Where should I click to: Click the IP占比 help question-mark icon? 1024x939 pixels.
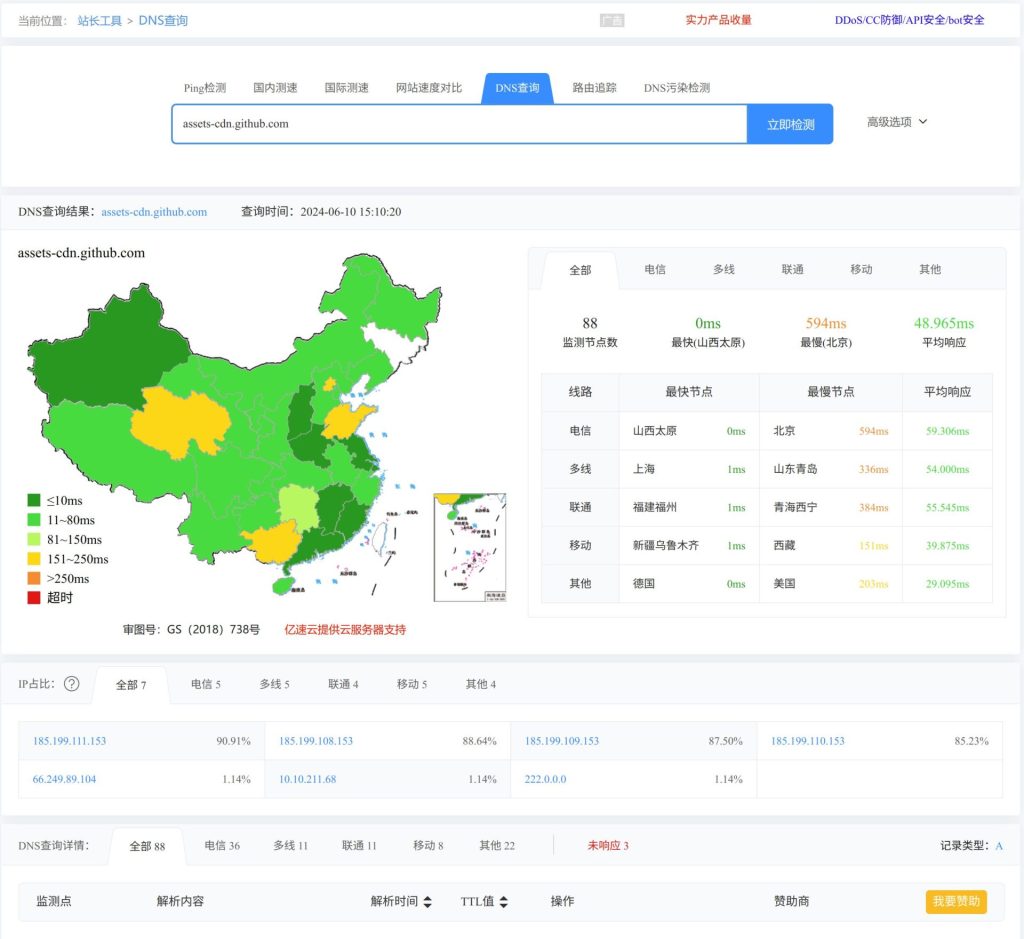72,684
